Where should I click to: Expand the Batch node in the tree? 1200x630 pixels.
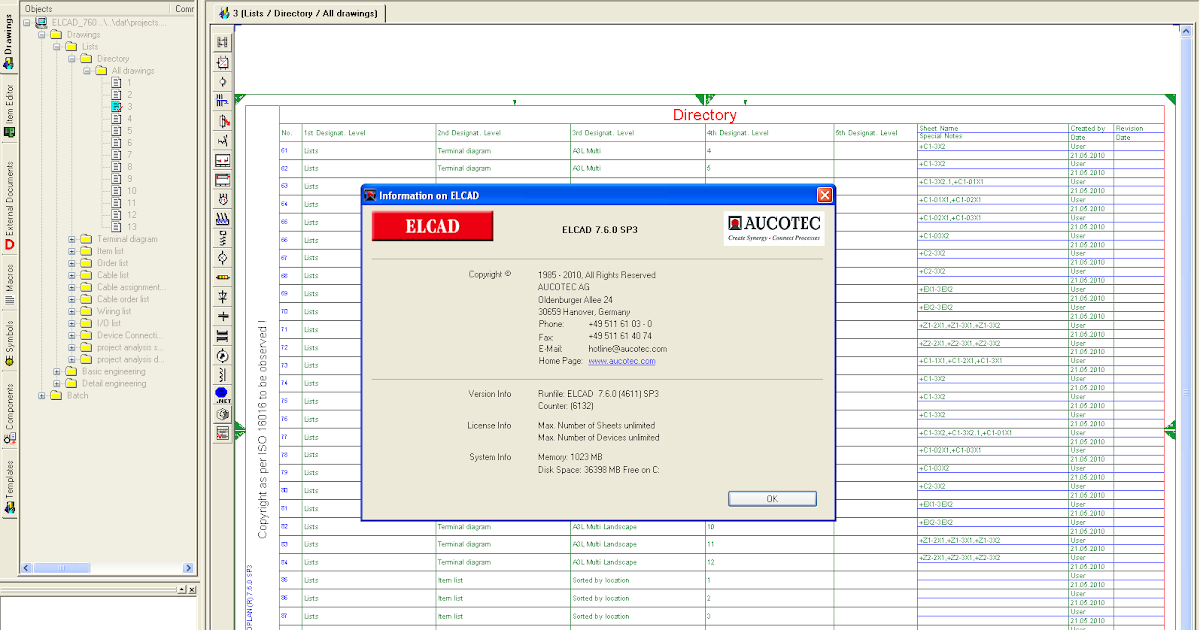click(x=42, y=395)
